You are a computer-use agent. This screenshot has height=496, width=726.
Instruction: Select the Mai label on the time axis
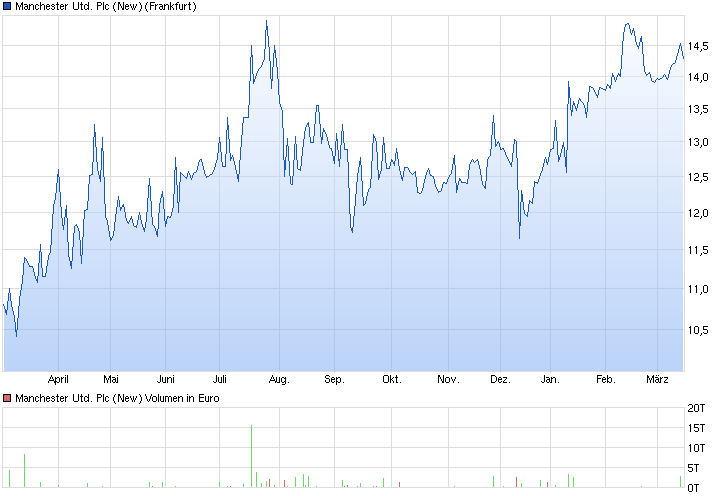pyautogui.click(x=111, y=380)
